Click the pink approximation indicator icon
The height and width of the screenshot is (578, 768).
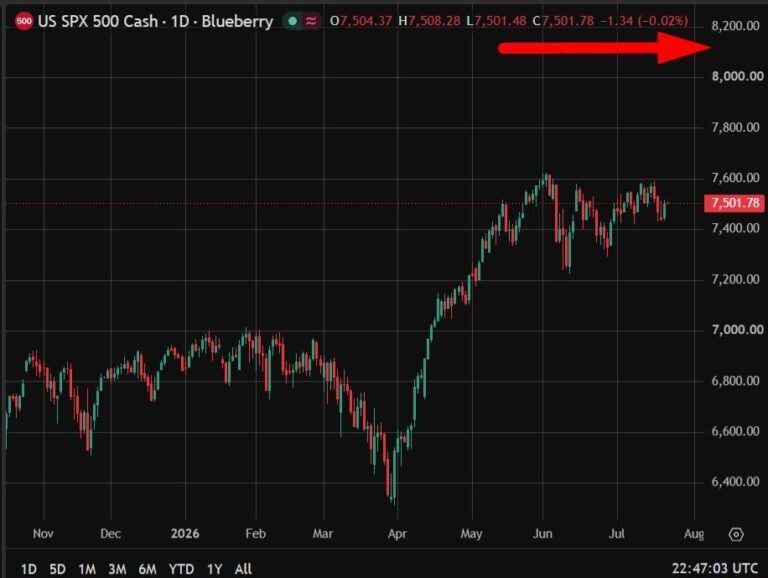[x=311, y=21]
